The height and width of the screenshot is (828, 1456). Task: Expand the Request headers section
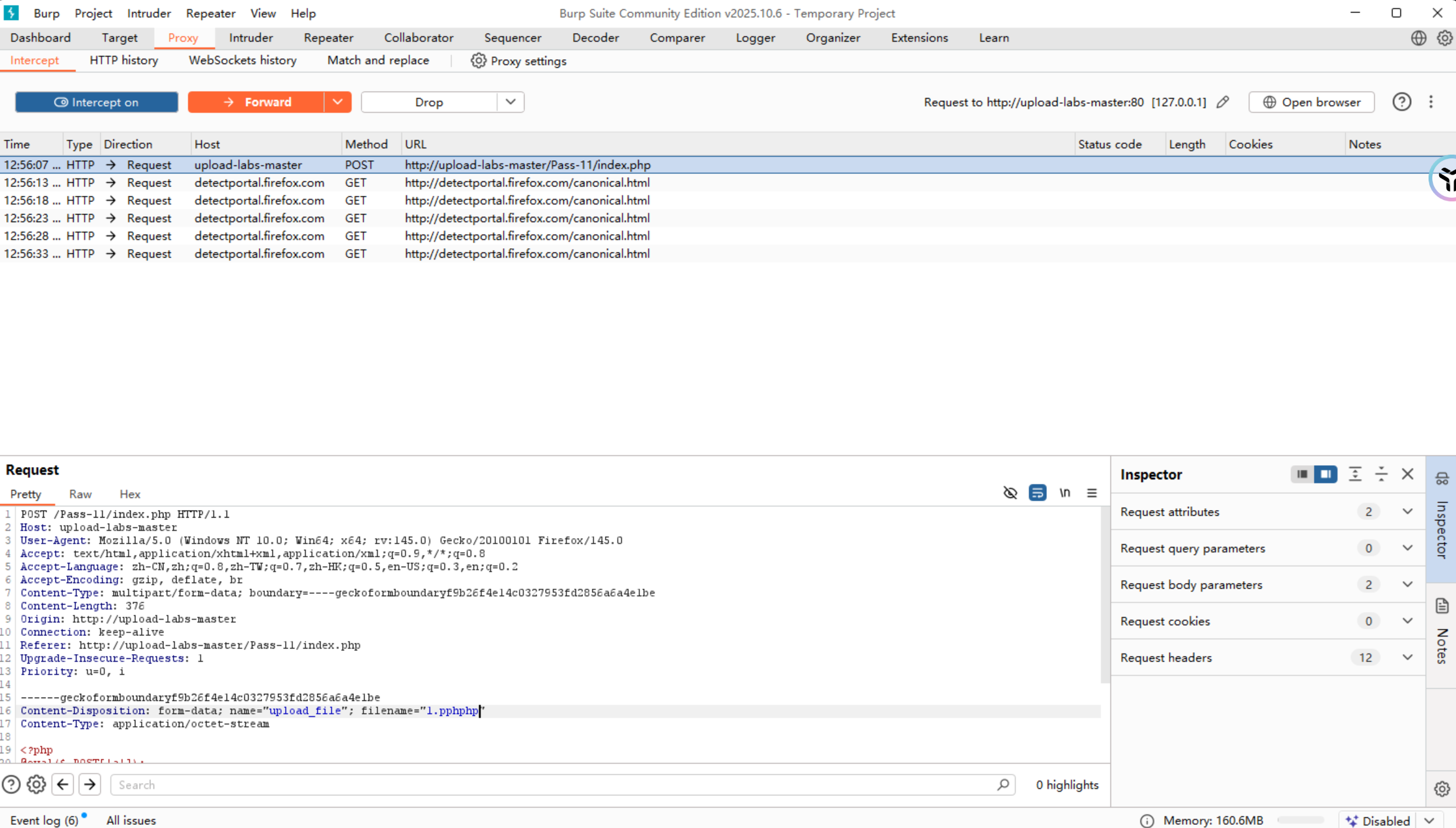[1407, 657]
